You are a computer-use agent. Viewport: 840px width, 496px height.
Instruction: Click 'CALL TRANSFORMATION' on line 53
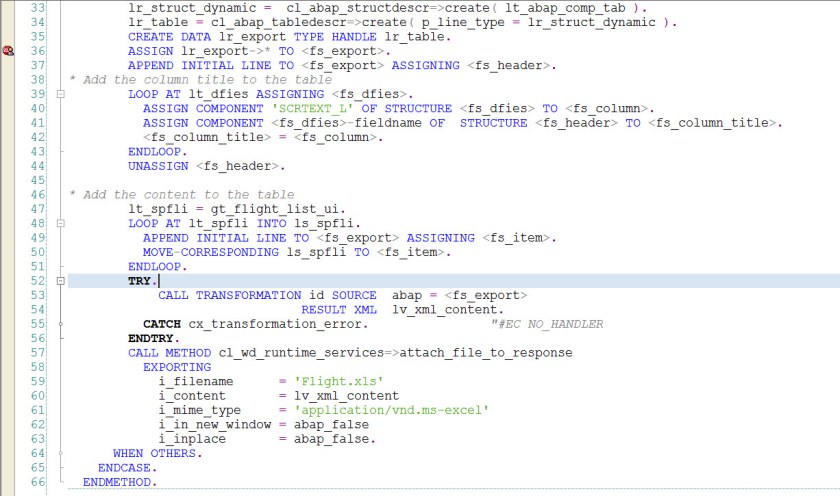point(230,296)
